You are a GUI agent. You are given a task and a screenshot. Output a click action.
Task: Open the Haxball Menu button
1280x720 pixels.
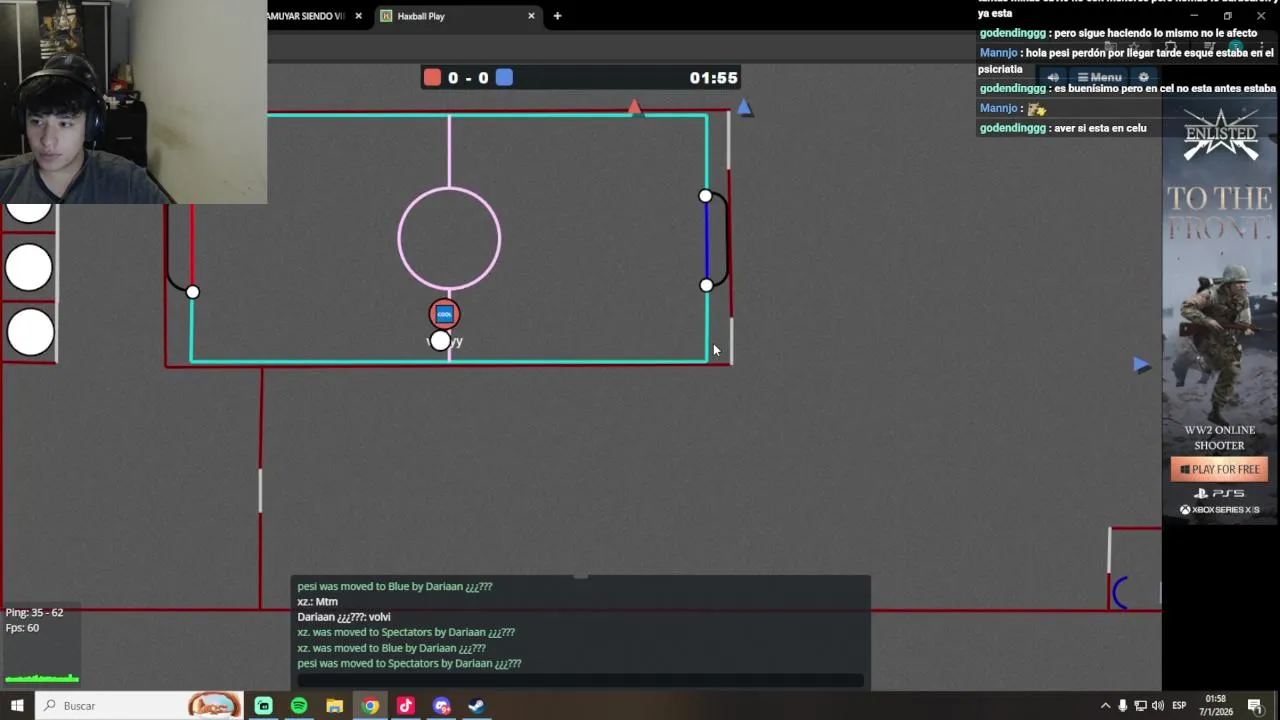pos(1099,77)
